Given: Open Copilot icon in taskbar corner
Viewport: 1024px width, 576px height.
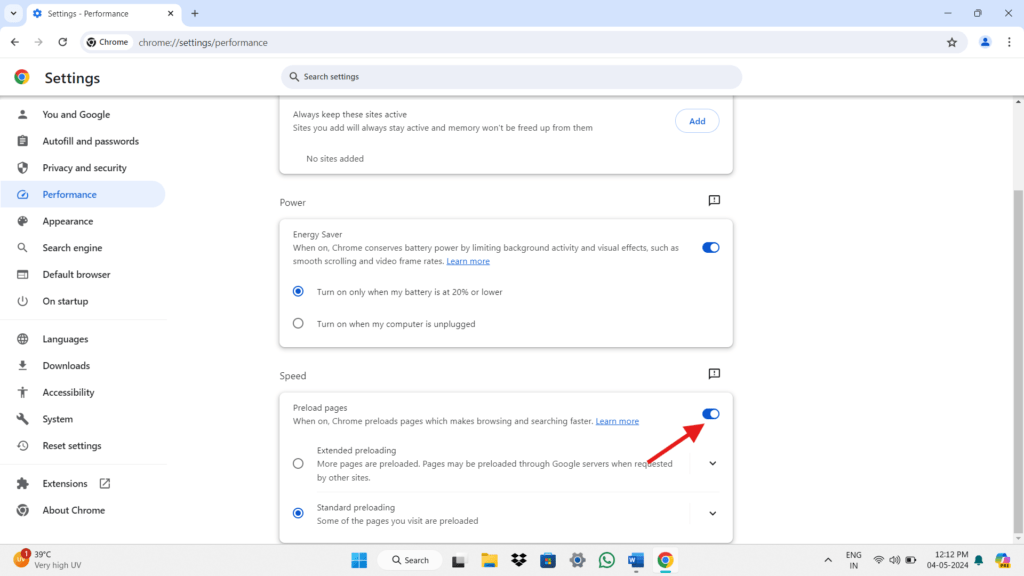Looking at the screenshot, I should (1002, 560).
